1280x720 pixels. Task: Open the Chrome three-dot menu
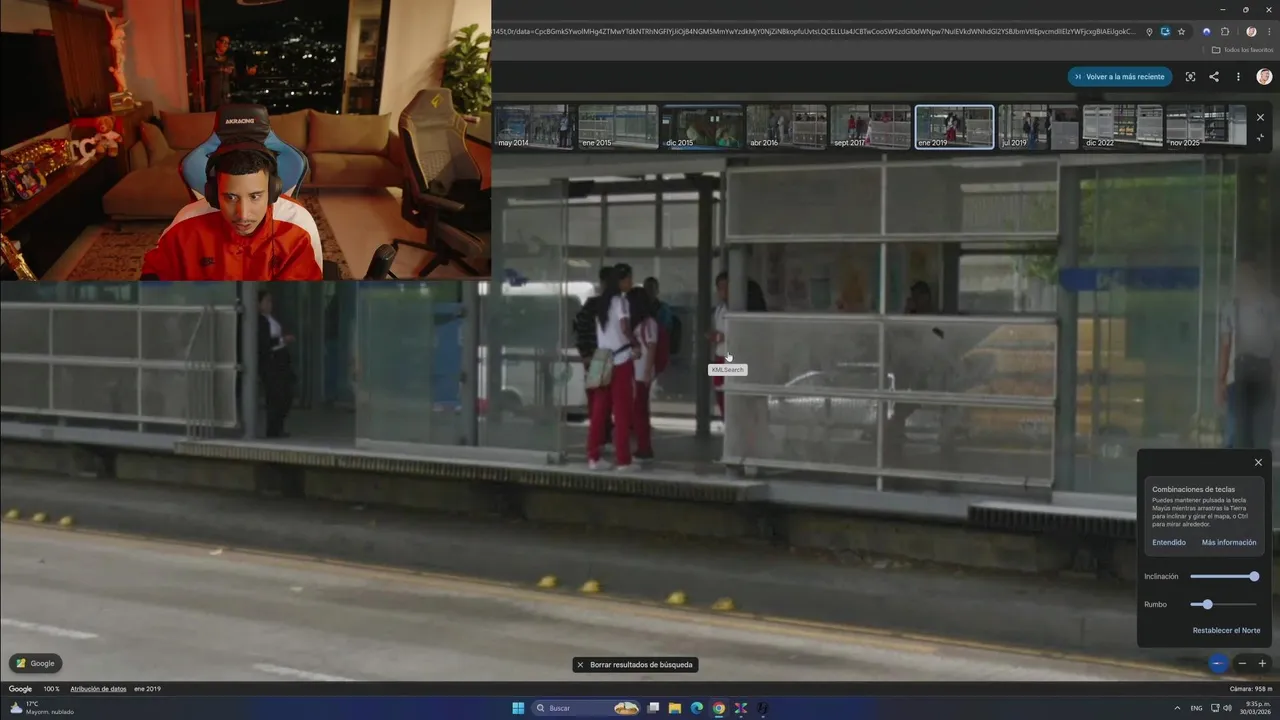pyautogui.click(x=1269, y=32)
